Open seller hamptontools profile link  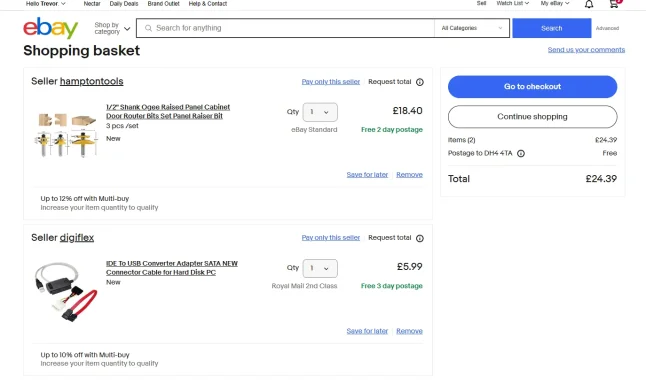click(x=91, y=81)
